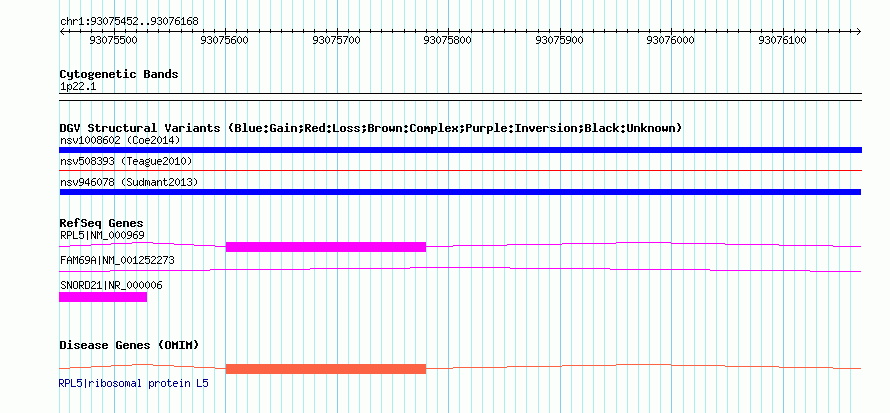Open the nsv946078 (Sudmant2013) variant label

(x=129, y=182)
